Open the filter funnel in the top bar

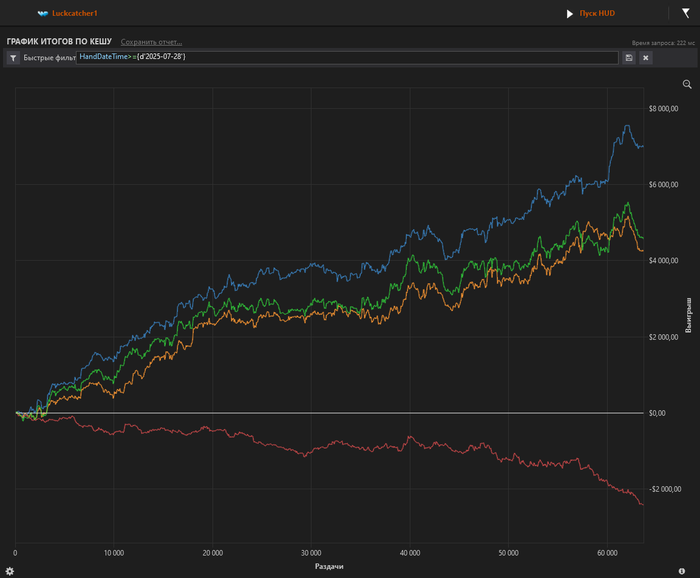coord(686,13)
